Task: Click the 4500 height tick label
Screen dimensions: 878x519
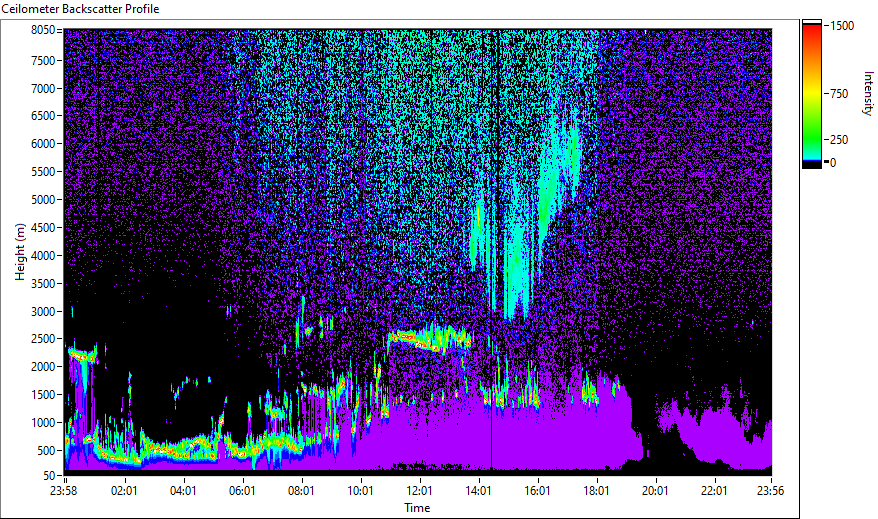Action: pos(43,228)
